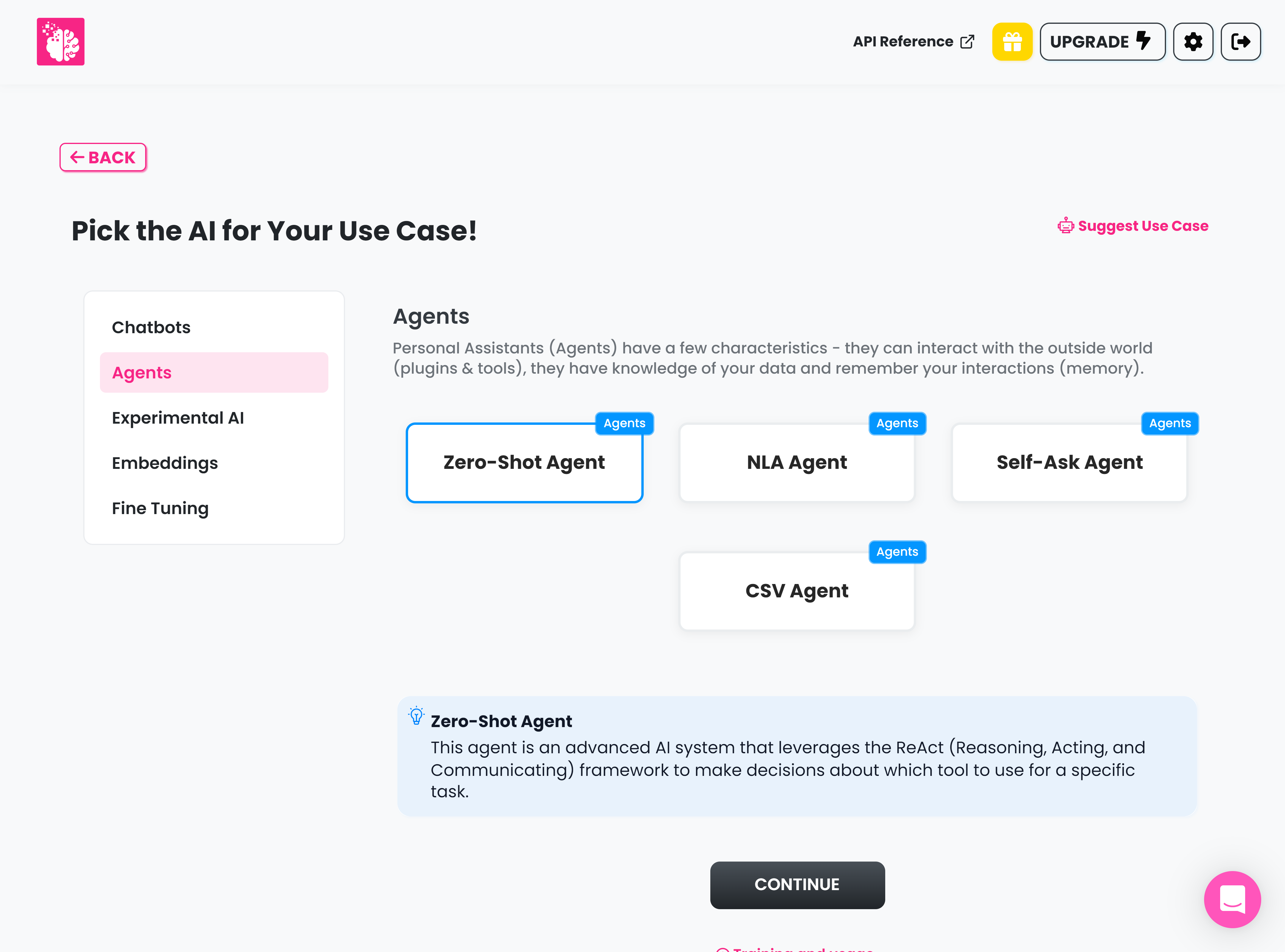Open the API Reference link
1285x952 pixels.
point(904,41)
